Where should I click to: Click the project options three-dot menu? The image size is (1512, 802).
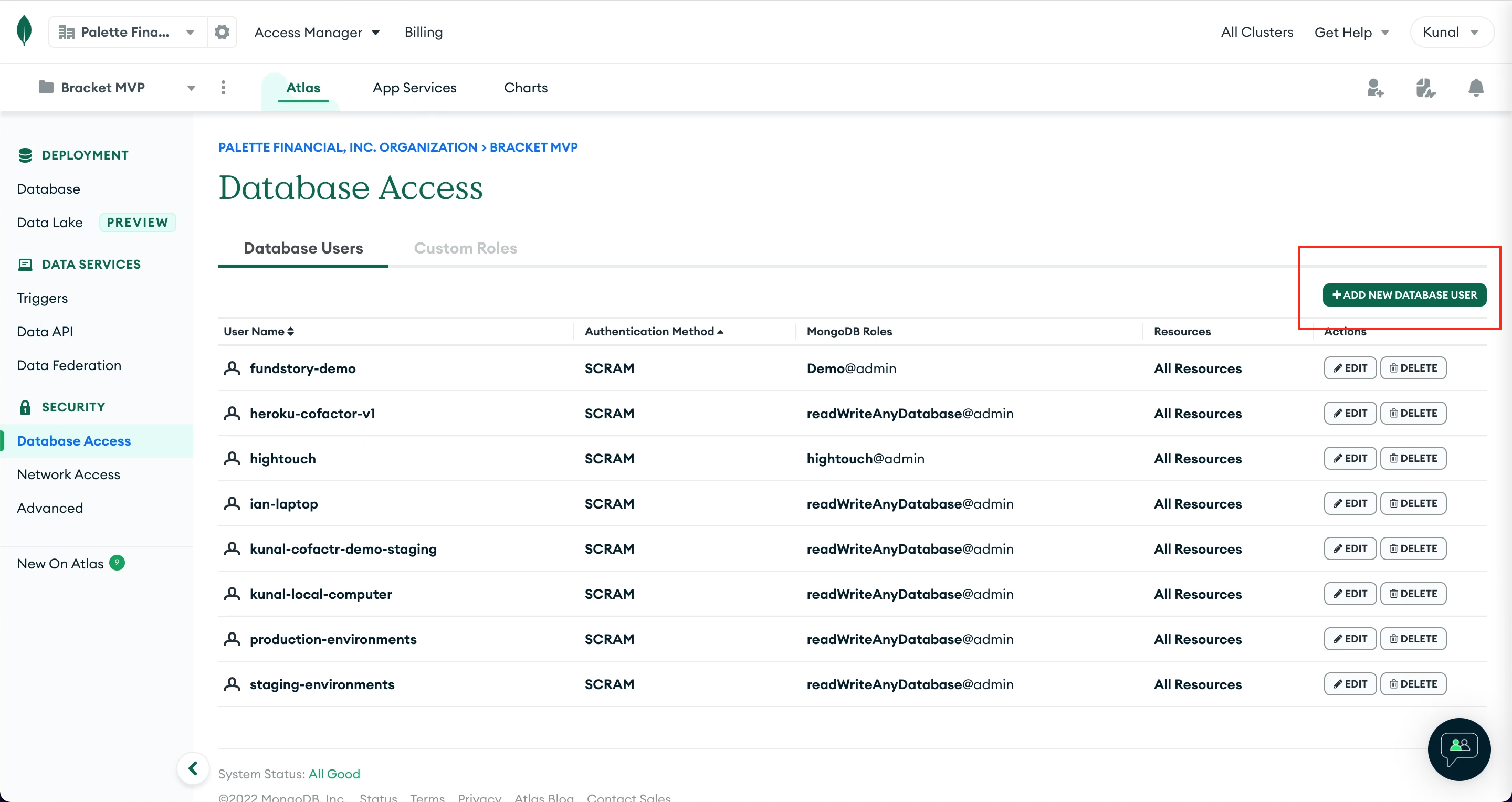pos(223,88)
